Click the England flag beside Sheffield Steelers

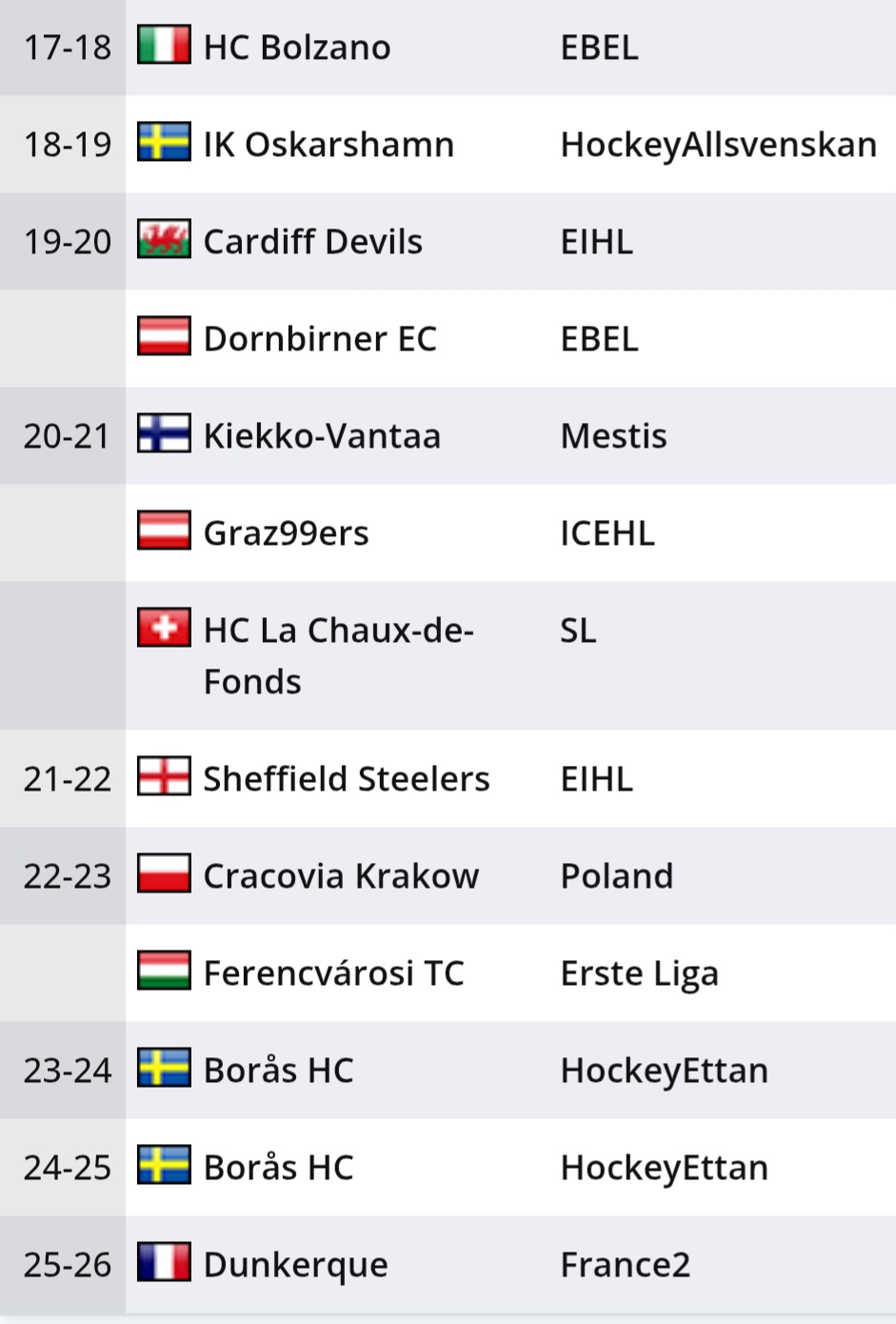(x=163, y=777)
